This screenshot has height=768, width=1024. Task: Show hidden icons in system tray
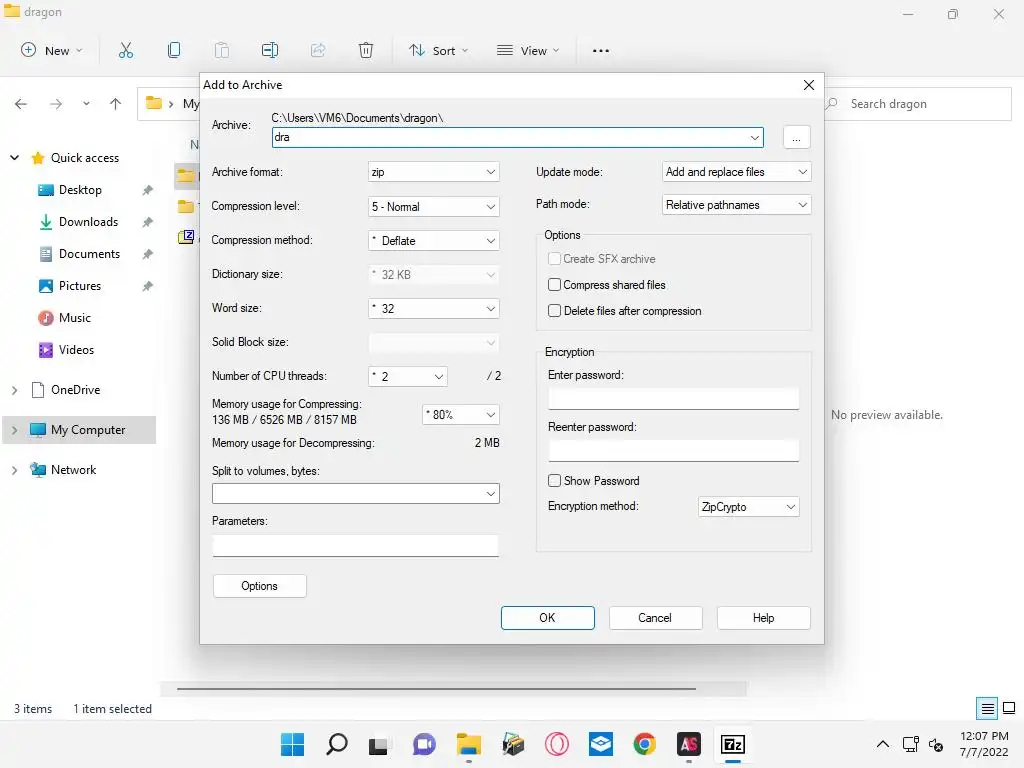pos(882,744)
